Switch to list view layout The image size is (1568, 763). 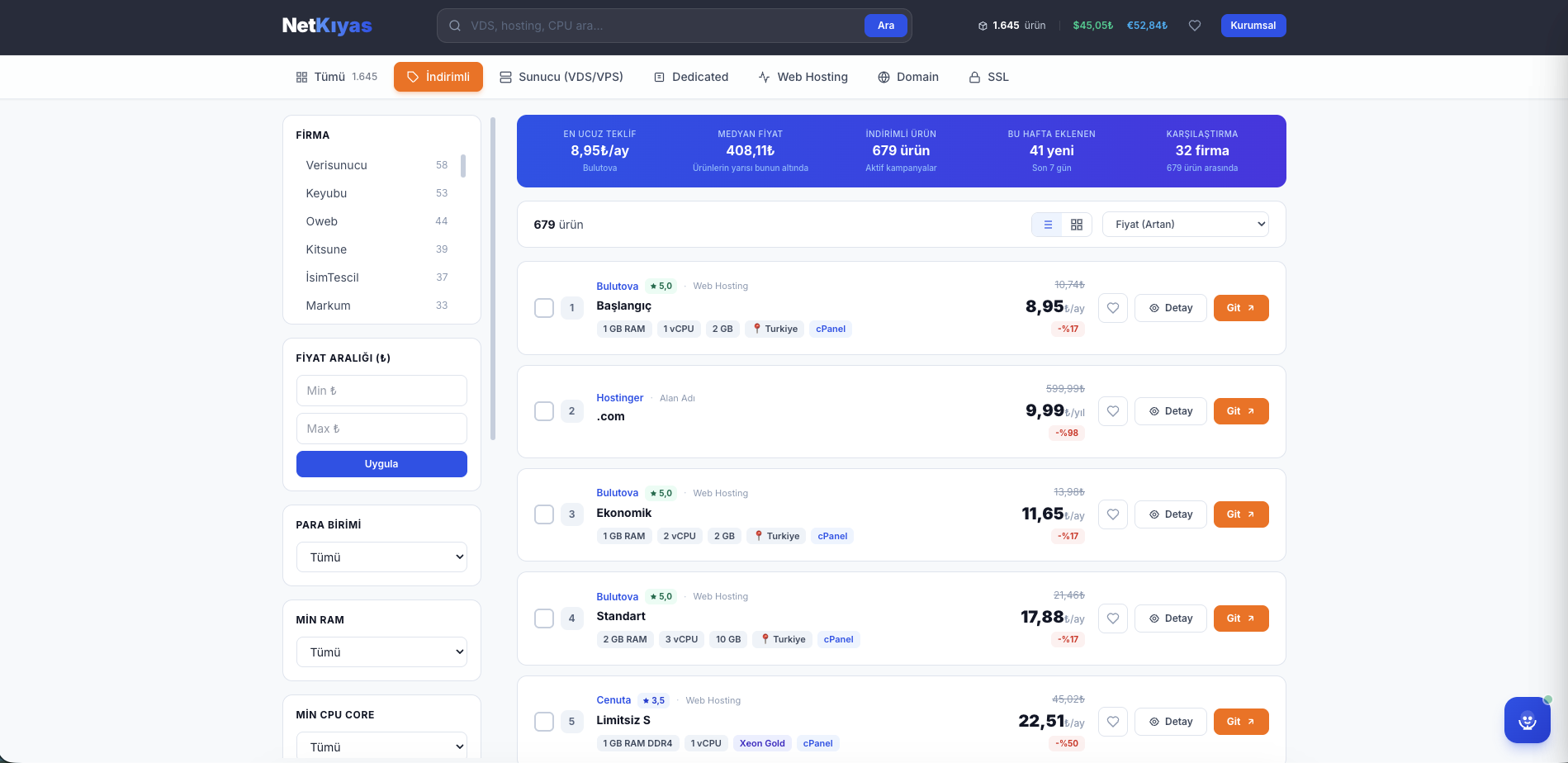coord(1048,225)
